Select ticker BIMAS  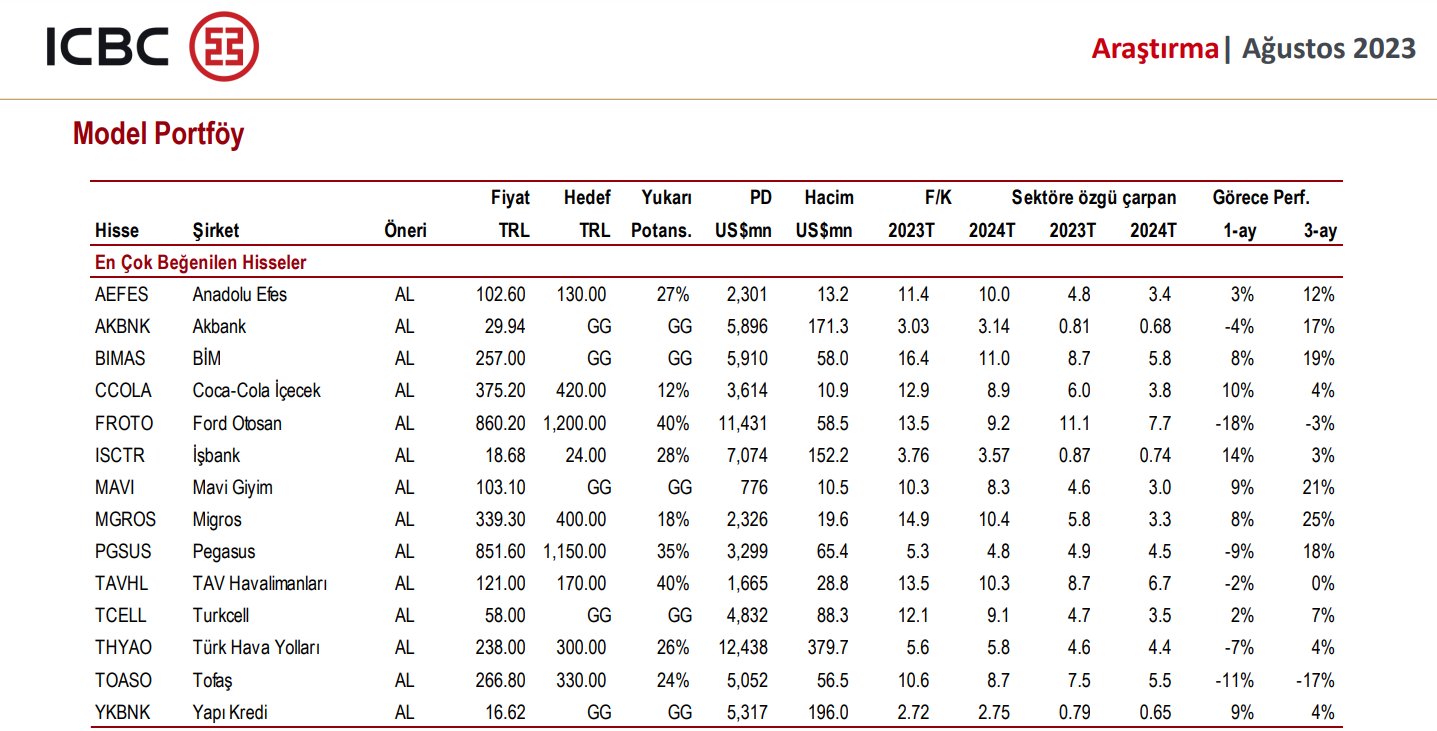tap(121, 359)
